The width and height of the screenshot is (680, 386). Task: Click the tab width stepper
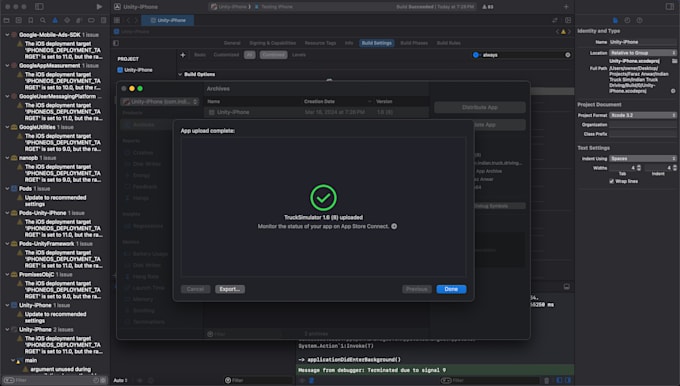(x=638, y=167)
